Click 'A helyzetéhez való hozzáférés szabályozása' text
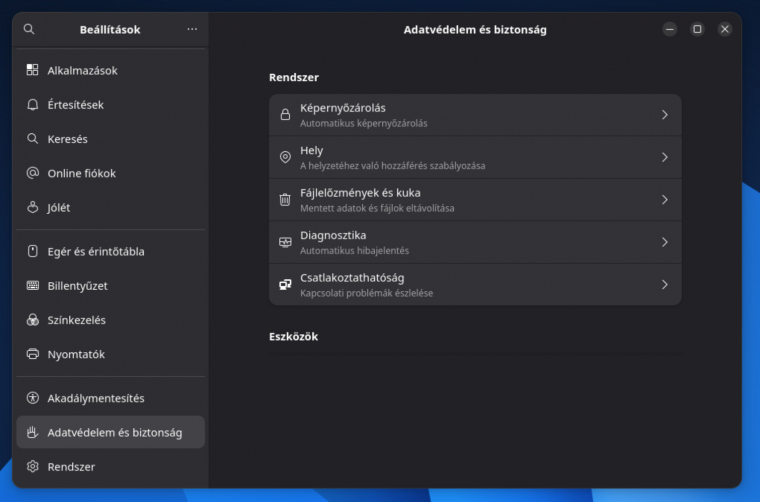760x502 pixels. (393, 166)
